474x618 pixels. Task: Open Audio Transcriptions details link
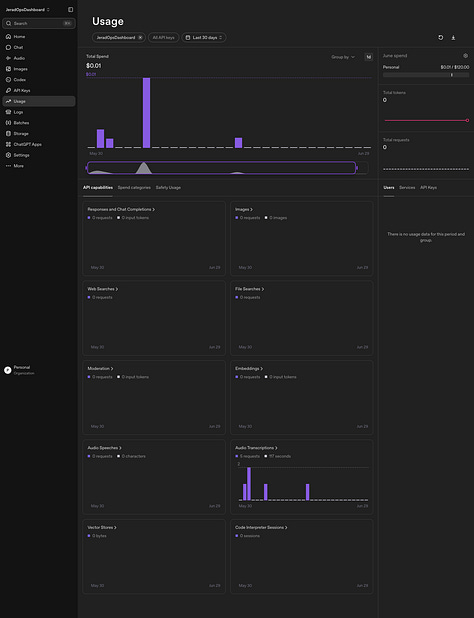[256, 448]
